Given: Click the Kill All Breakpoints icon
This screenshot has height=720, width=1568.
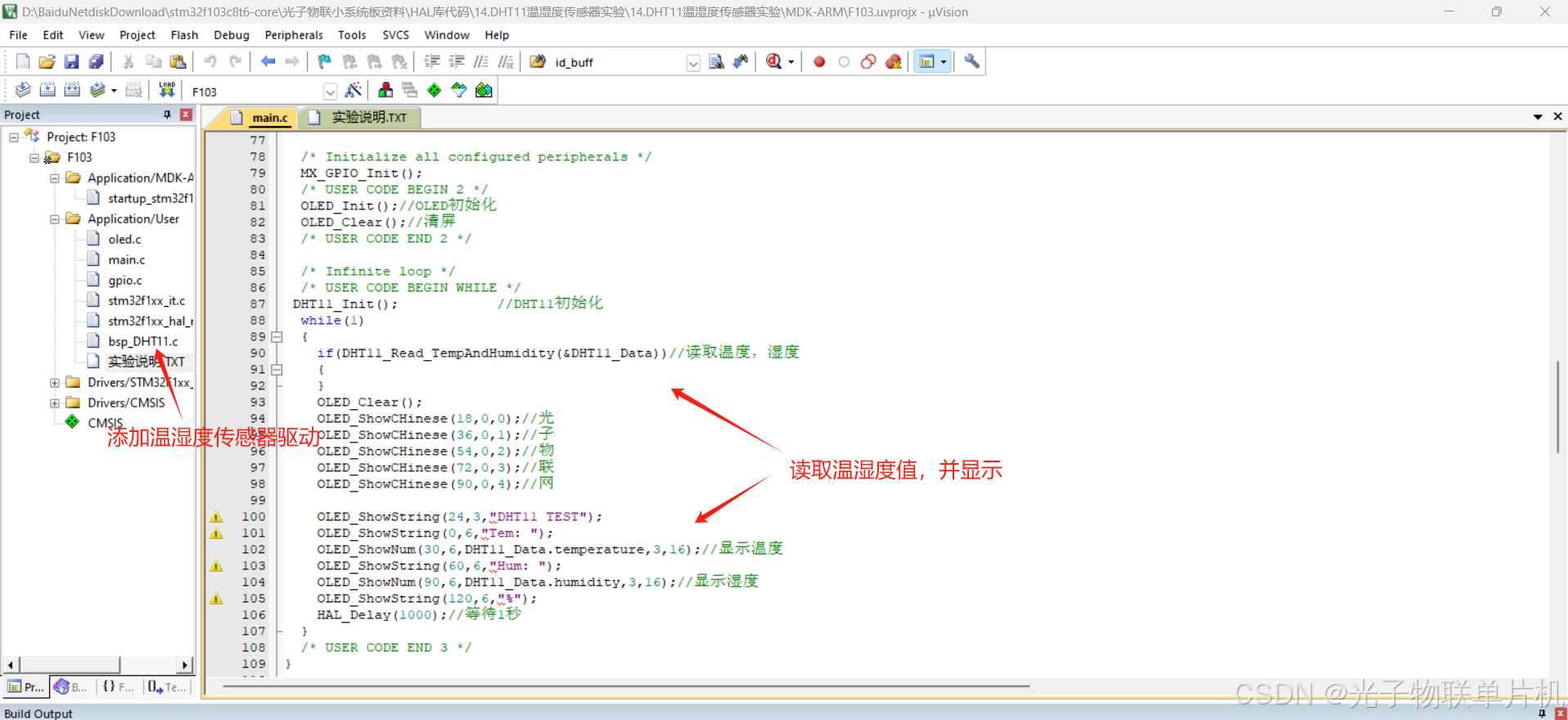Looking at the screenshot, I should point(893,61).
